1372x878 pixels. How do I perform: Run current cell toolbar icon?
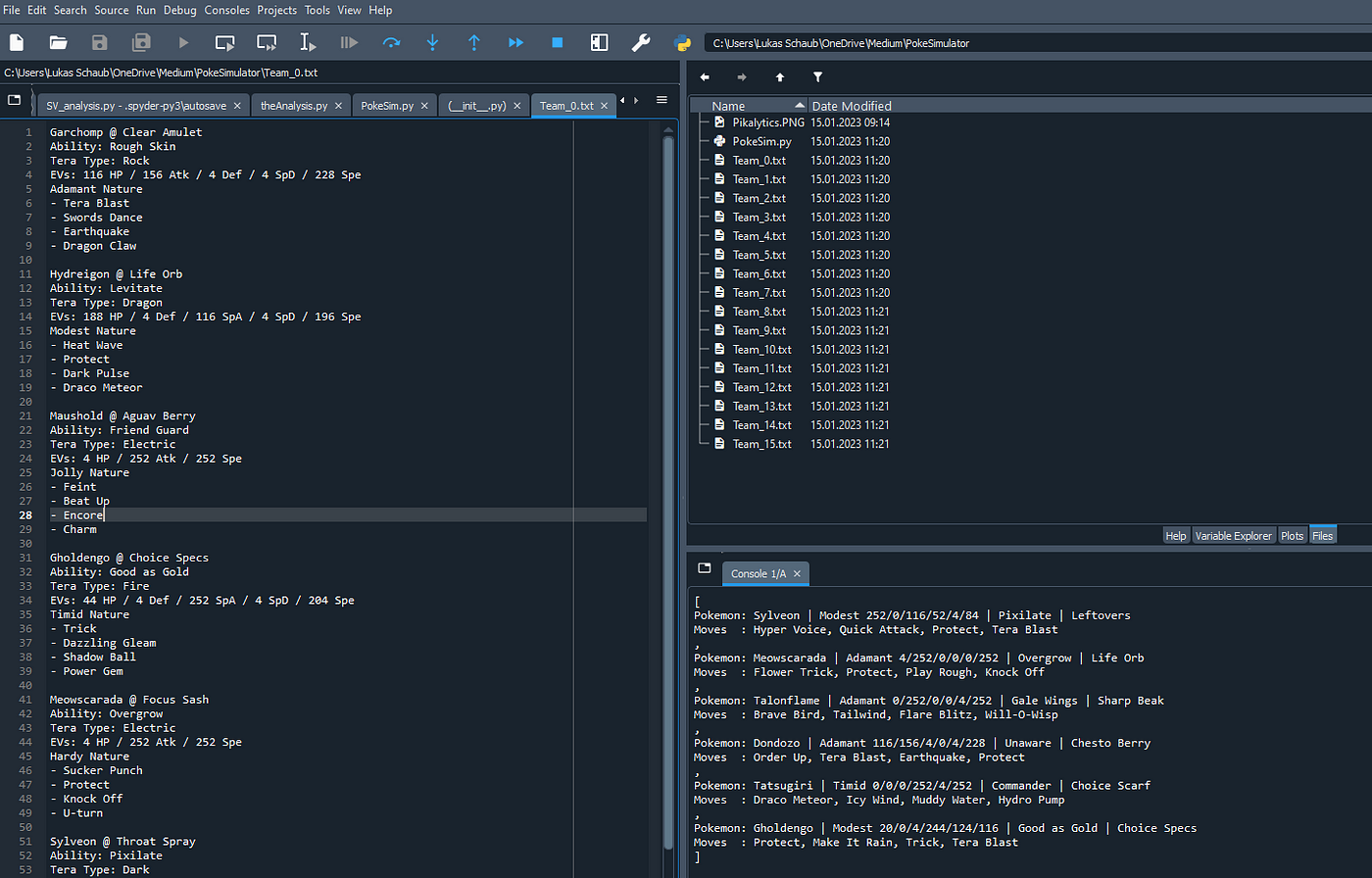click(x=224, y=42)
